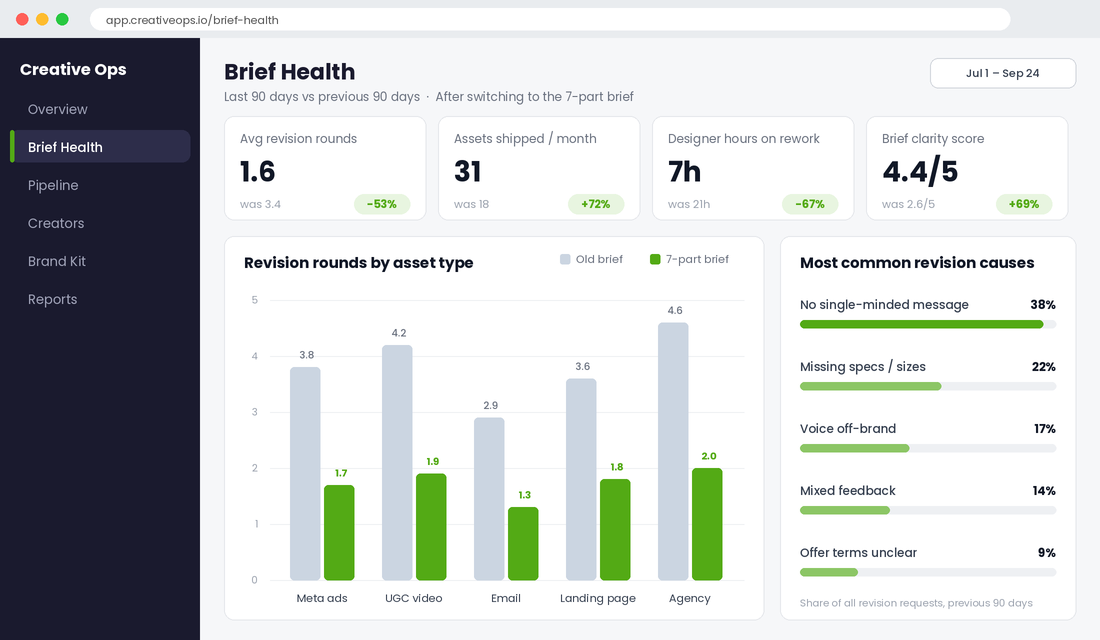Click the Avg revision rounds card
This screenshot has width=1100, height=640.
[x=325, y=168]
